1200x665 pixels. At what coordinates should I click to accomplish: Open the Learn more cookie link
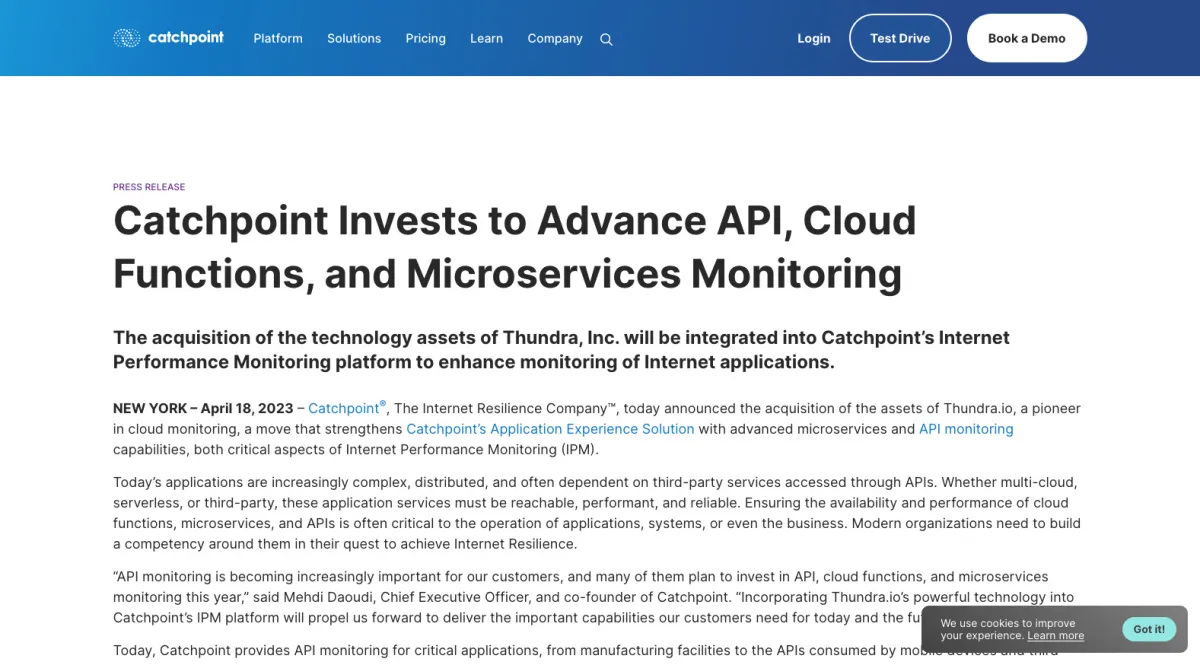(1056, 635)
